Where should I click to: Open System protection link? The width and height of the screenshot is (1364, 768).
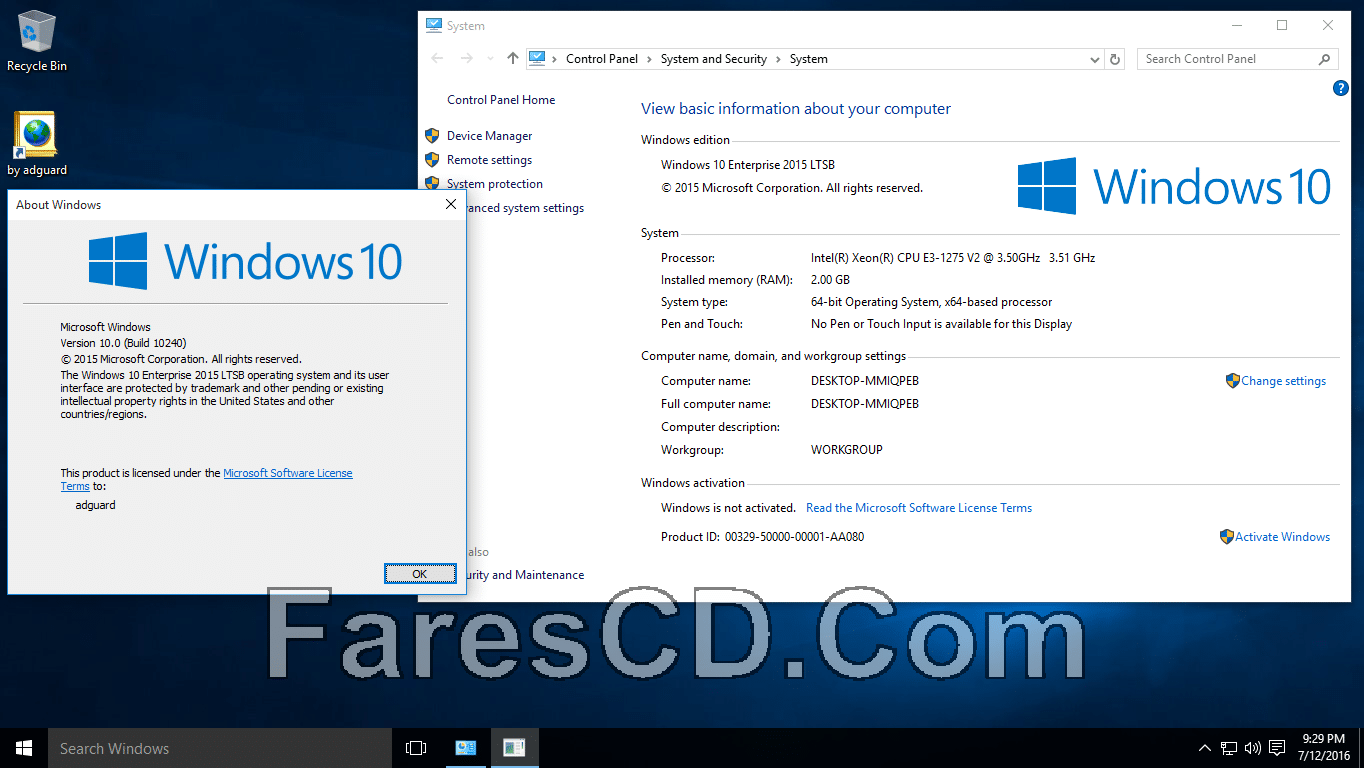[494, 184]
